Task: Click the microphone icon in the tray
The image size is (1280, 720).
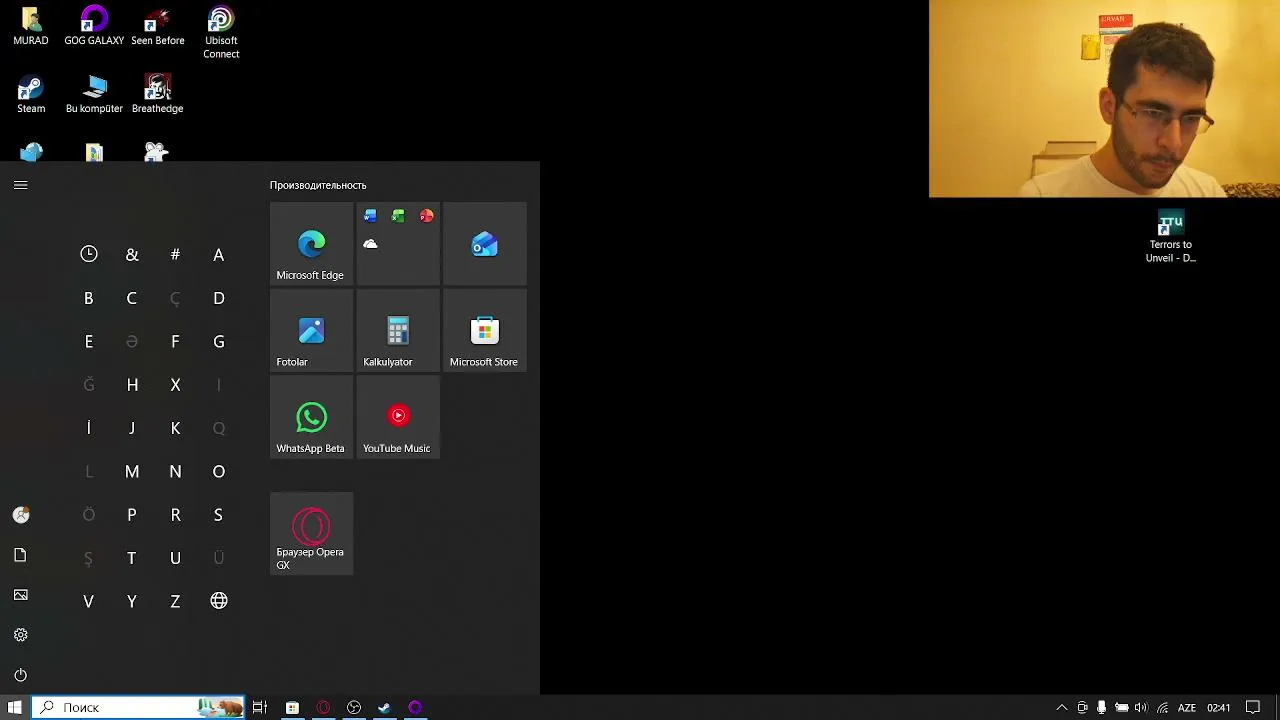Action: point(1102,707)
